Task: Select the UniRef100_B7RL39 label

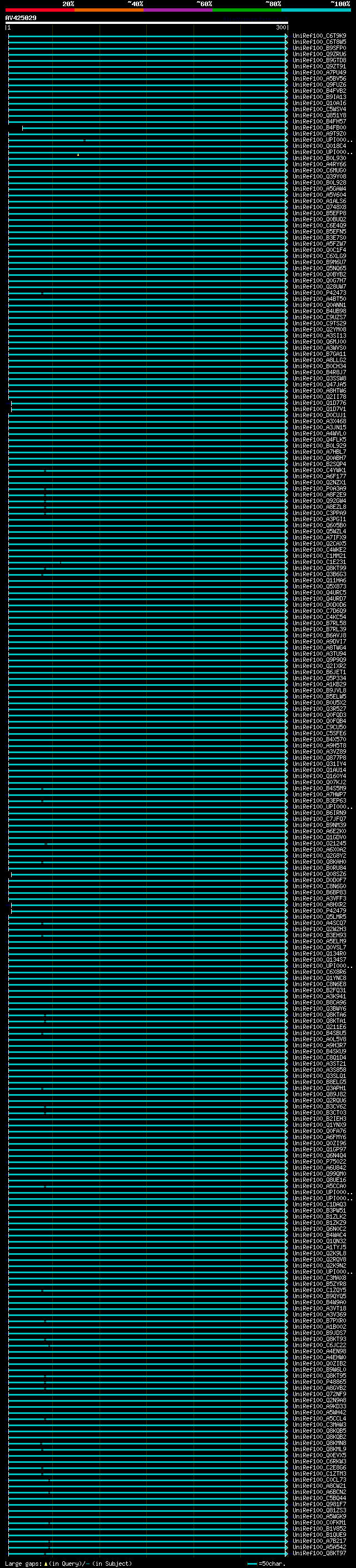Action: point(319,630)
